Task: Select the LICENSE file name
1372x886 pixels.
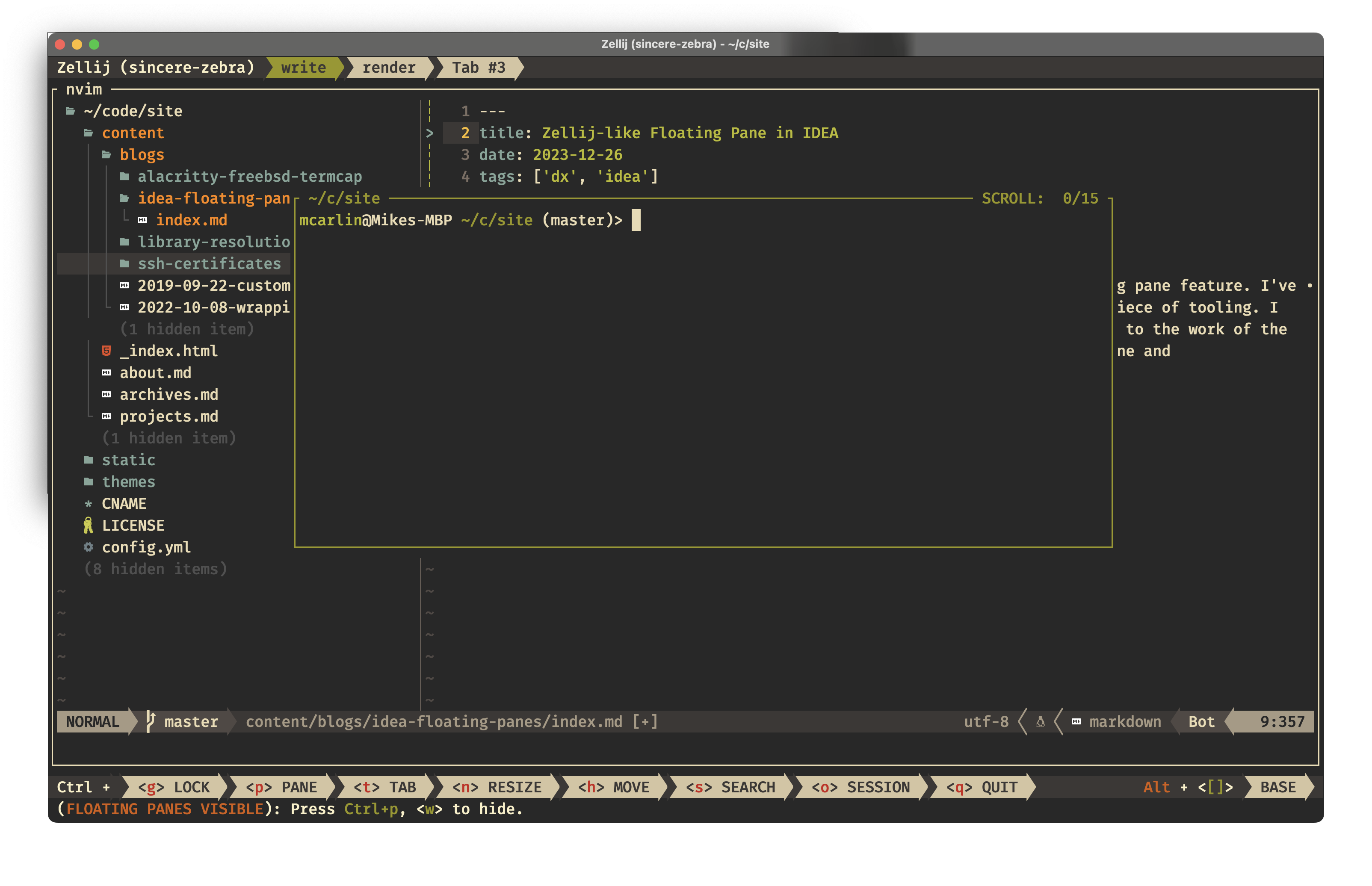Action: (133, 526)
